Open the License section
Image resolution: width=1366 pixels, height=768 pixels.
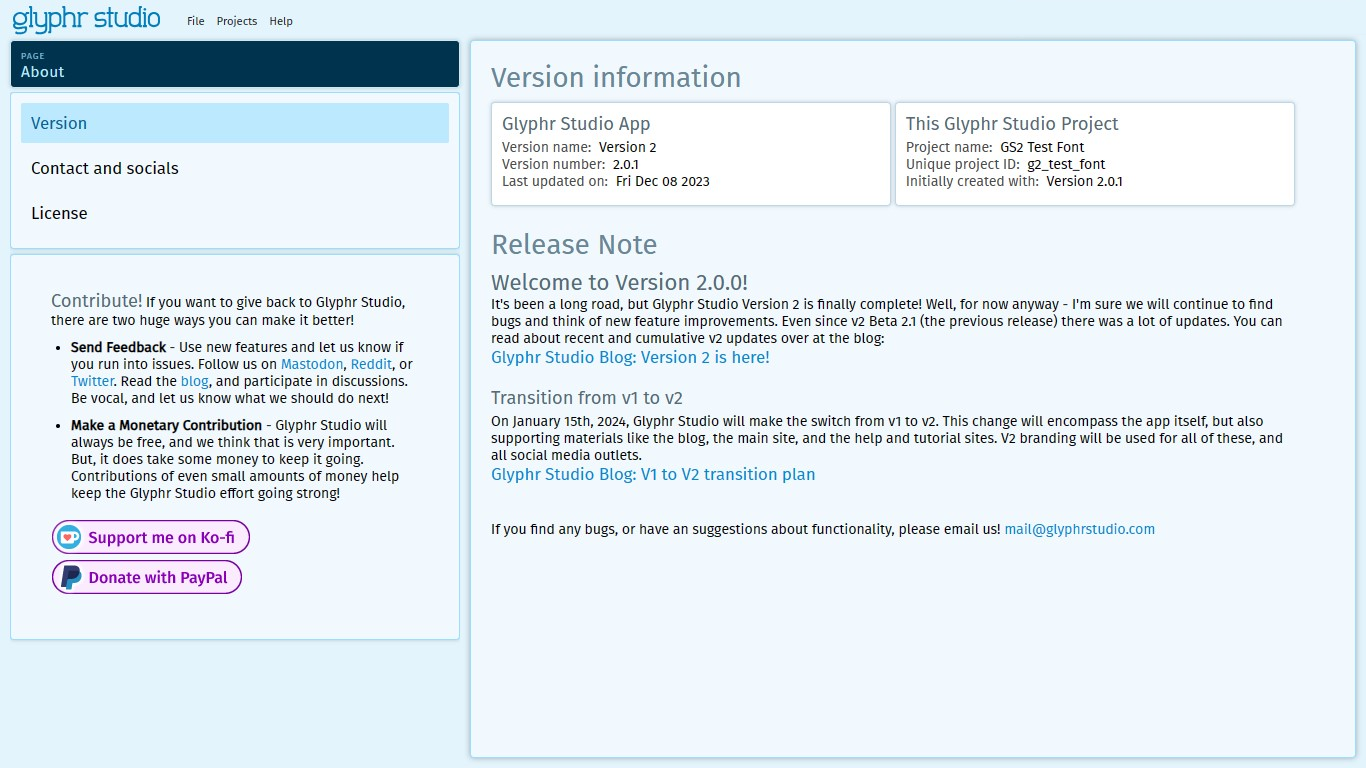point(235,213)
